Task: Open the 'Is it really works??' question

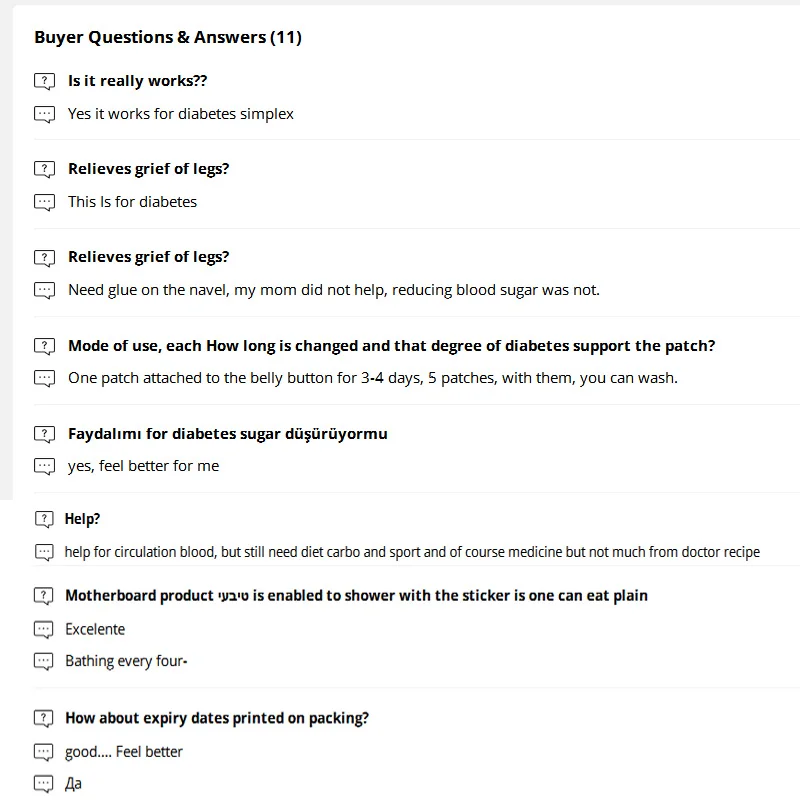Action: coord(137,81)
